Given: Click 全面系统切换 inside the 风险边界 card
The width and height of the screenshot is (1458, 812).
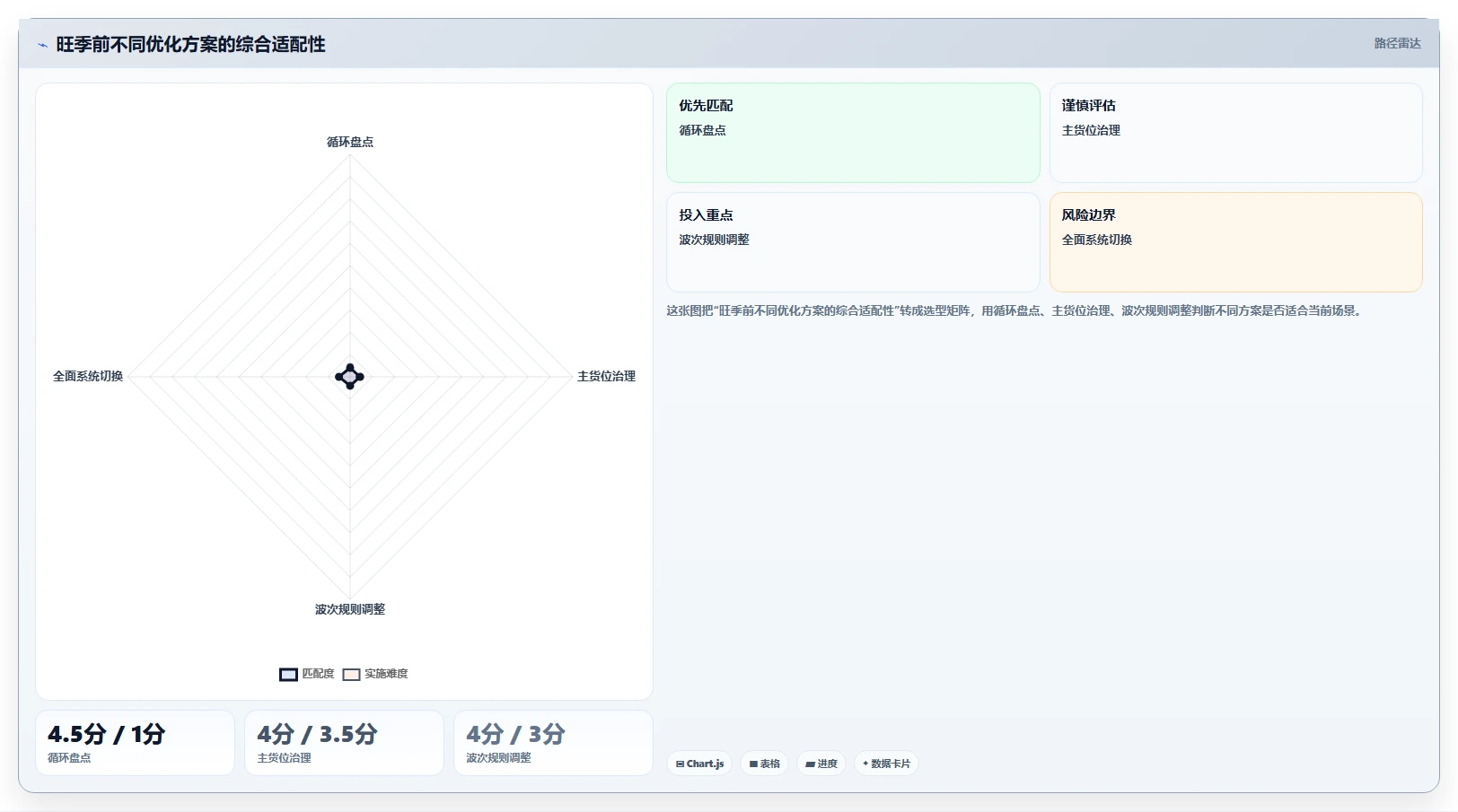Looking at the screenshot, I should (1097, 240).
